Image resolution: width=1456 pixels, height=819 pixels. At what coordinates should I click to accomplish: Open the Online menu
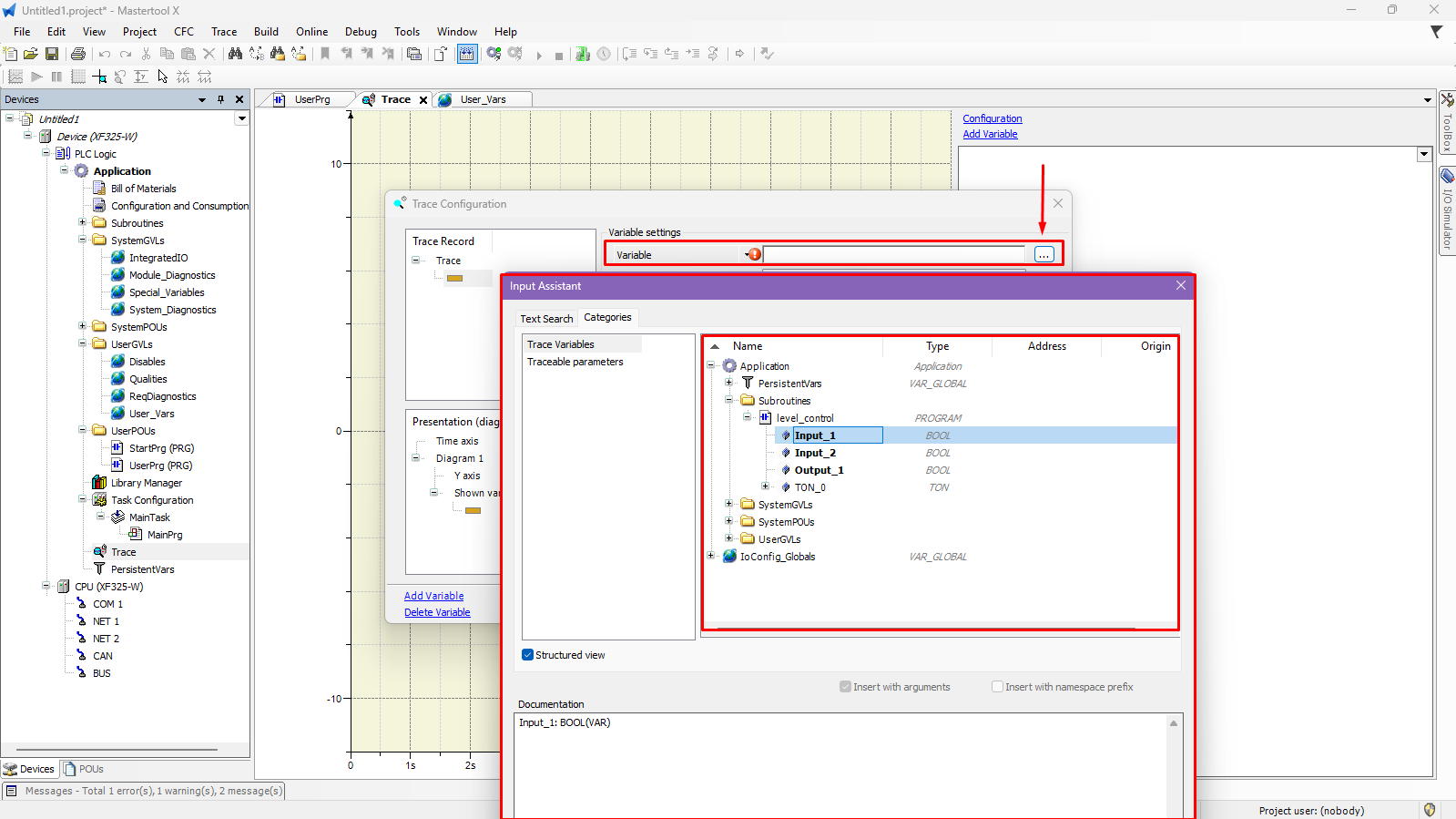pos(311,31)
